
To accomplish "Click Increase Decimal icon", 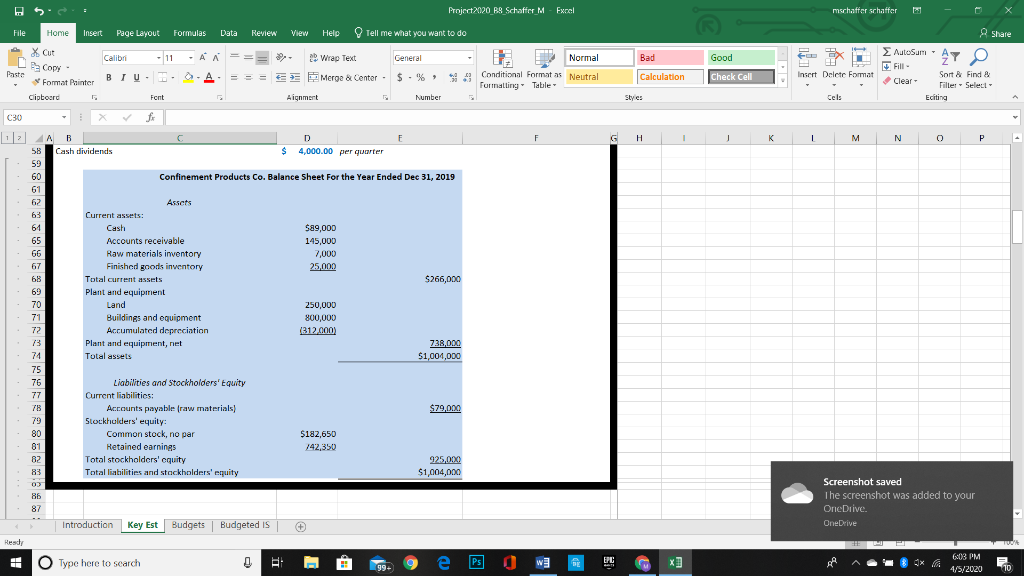I will (453, 78).
